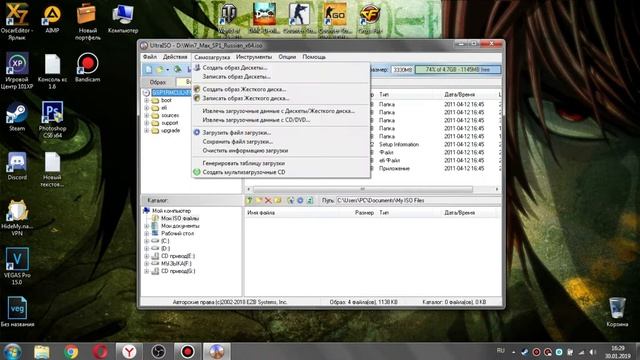The height and width of the screenshot is (360, 640).
Task: Choose Извлечь загрузочные данные с CD/DVD
Action: click(281, 120)
